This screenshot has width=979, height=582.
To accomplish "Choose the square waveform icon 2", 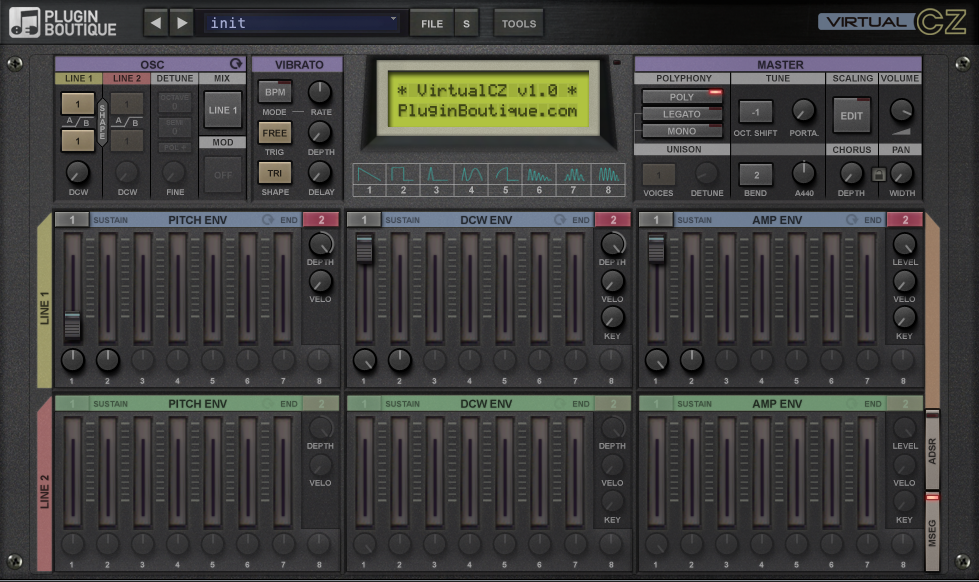I will pos(403,176).
